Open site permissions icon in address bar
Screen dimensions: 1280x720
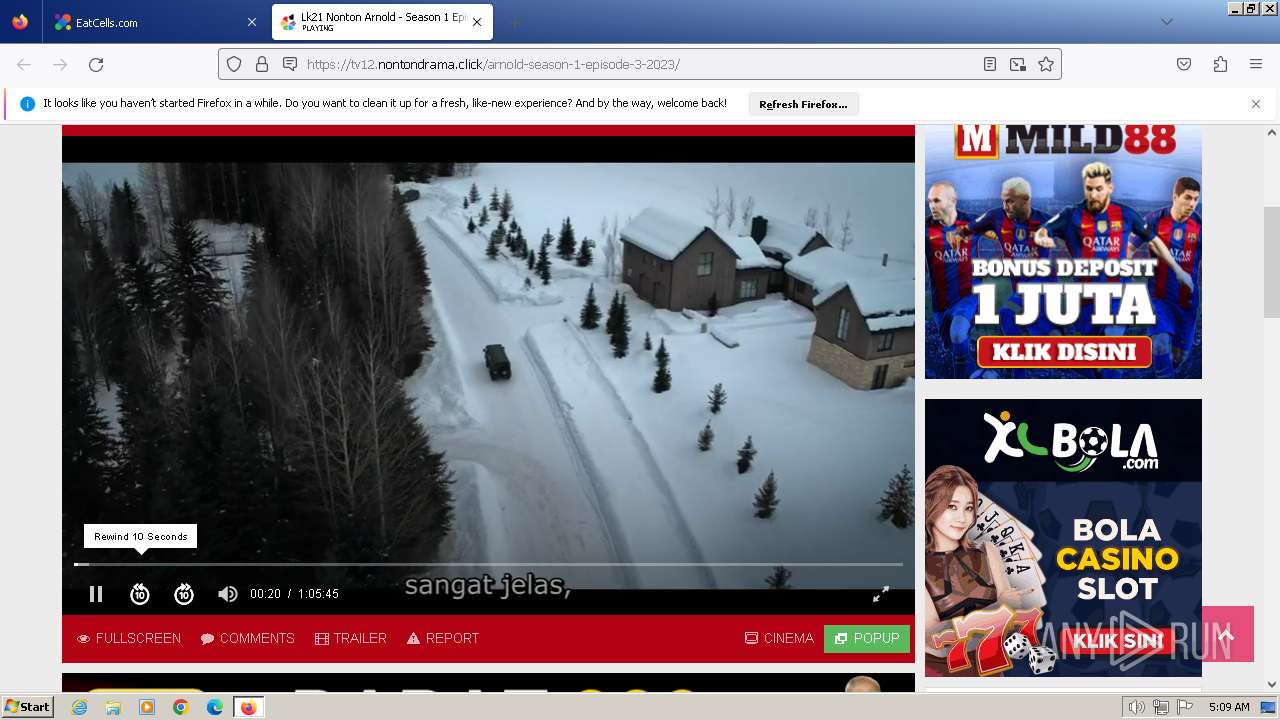pyautogui.click(x=290, y=64)
